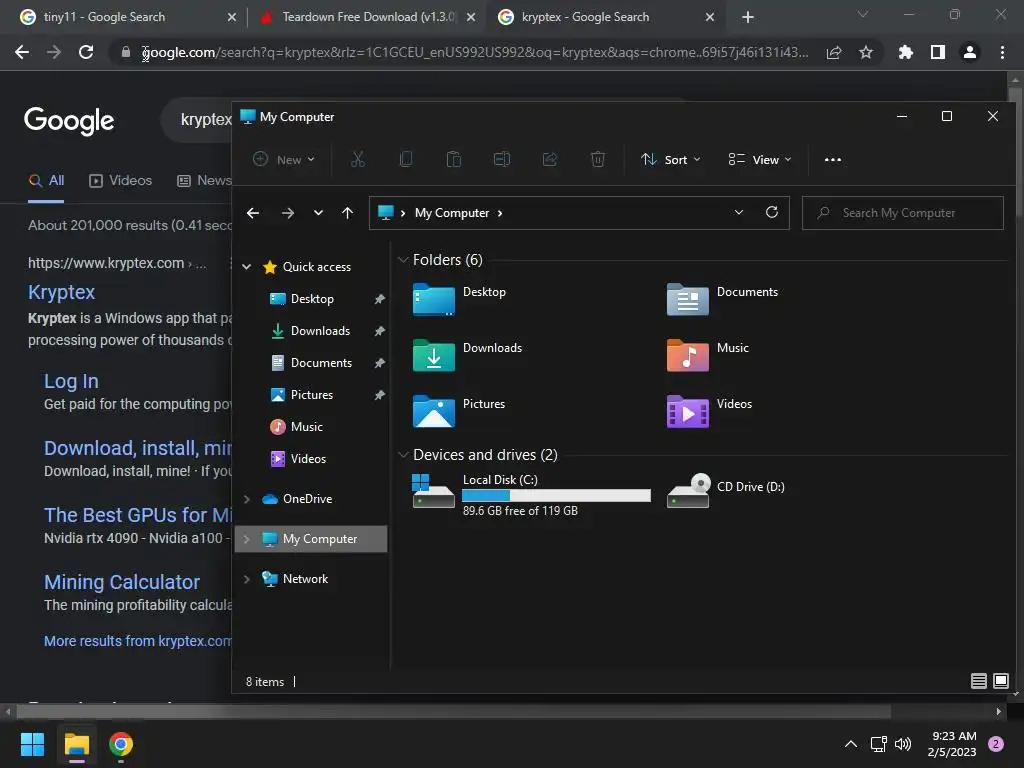Expand the address bar history dropdown
Viewport: 1024px width, 768px height.
click(x=739, y=212)
